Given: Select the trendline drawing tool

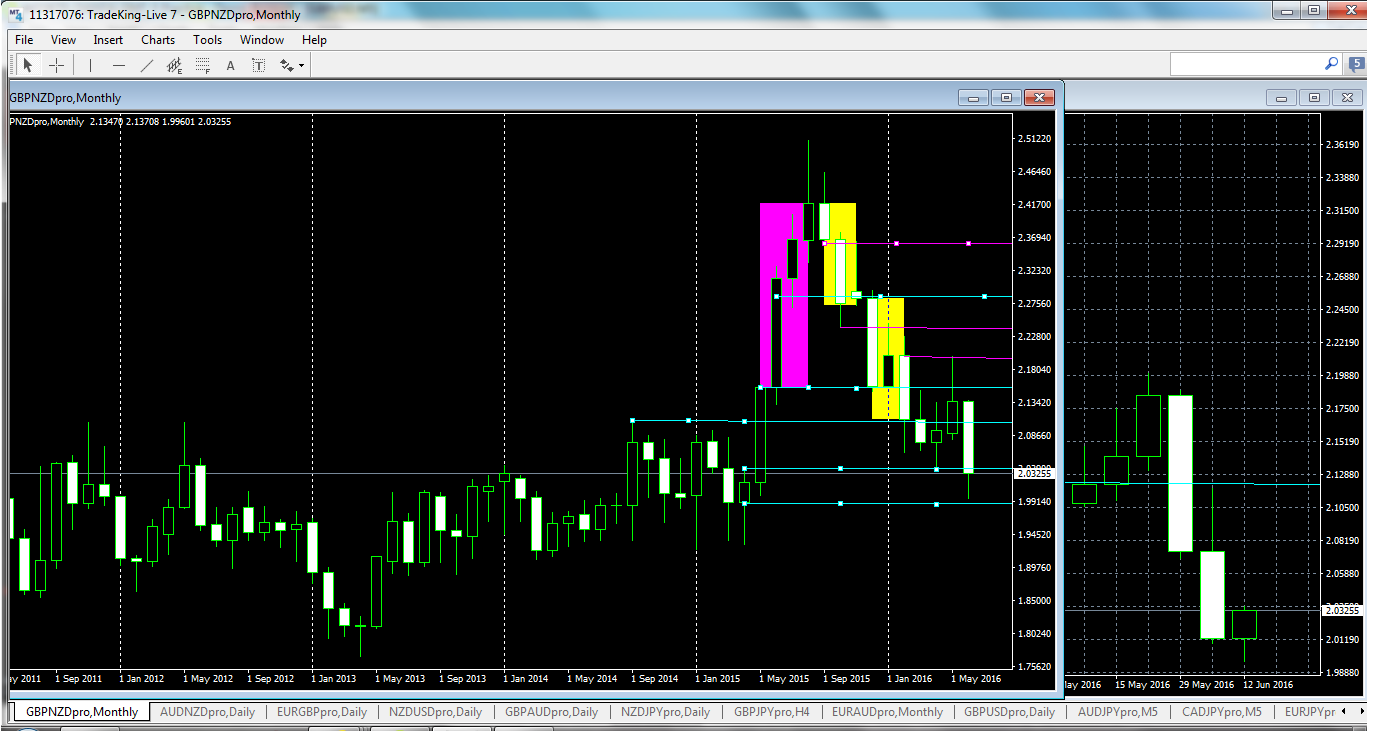Looking at the screenshot, I should coord(145,64).
